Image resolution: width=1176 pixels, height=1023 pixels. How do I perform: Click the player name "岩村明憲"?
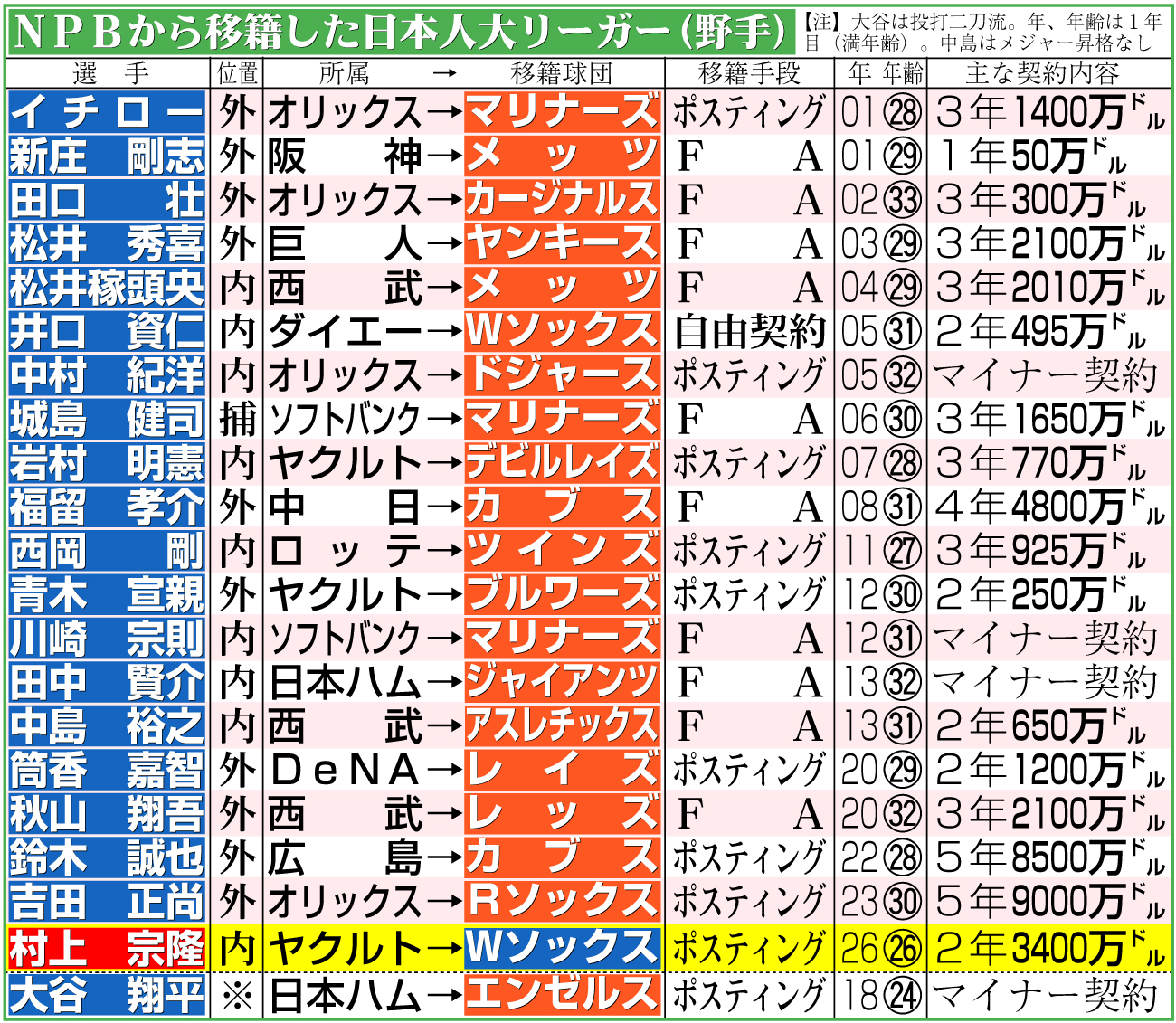pyautogui.click(x=108, y=462)
